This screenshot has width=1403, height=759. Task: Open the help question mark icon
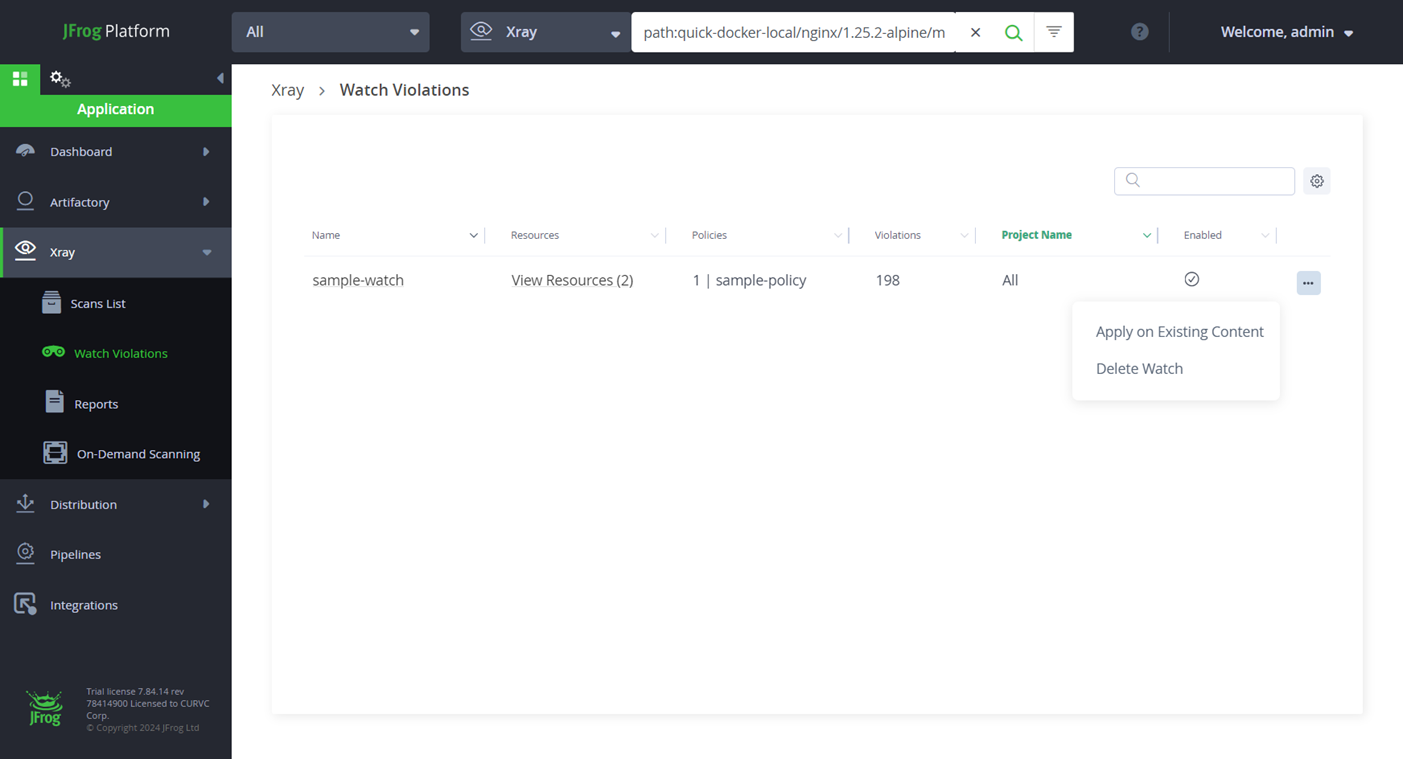tap(1139, 32)
